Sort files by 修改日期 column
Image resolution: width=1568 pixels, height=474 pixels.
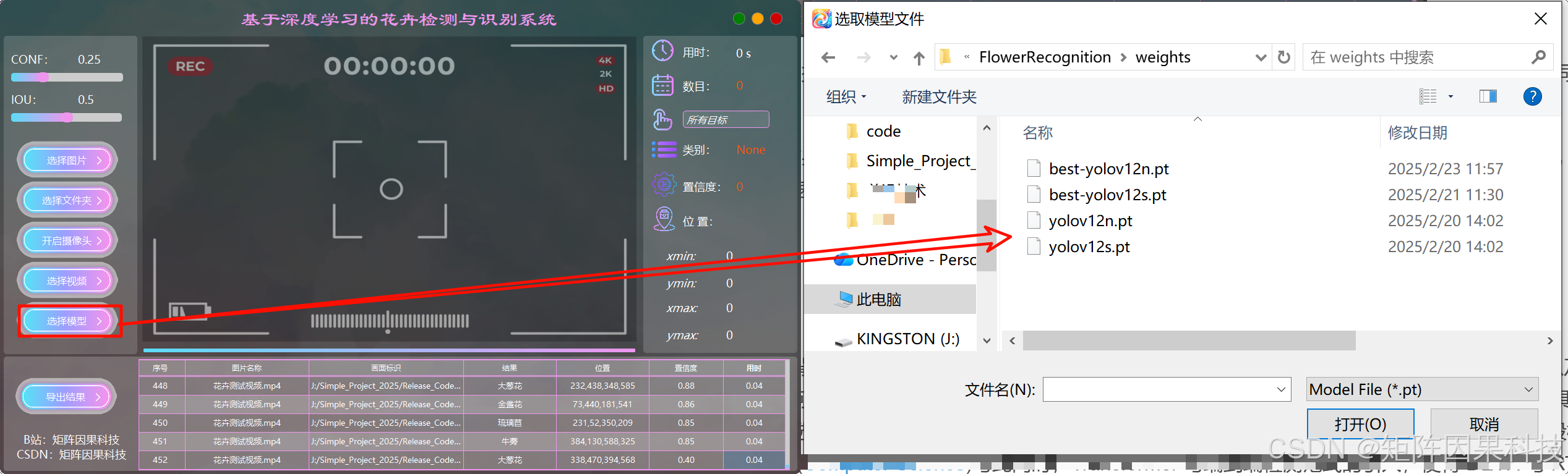coord(1417,133)
